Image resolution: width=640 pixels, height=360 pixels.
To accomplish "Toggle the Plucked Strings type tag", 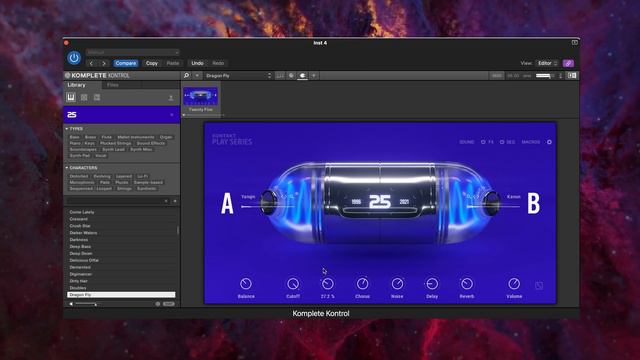I will pyautogui.click(x=116, y=143).
